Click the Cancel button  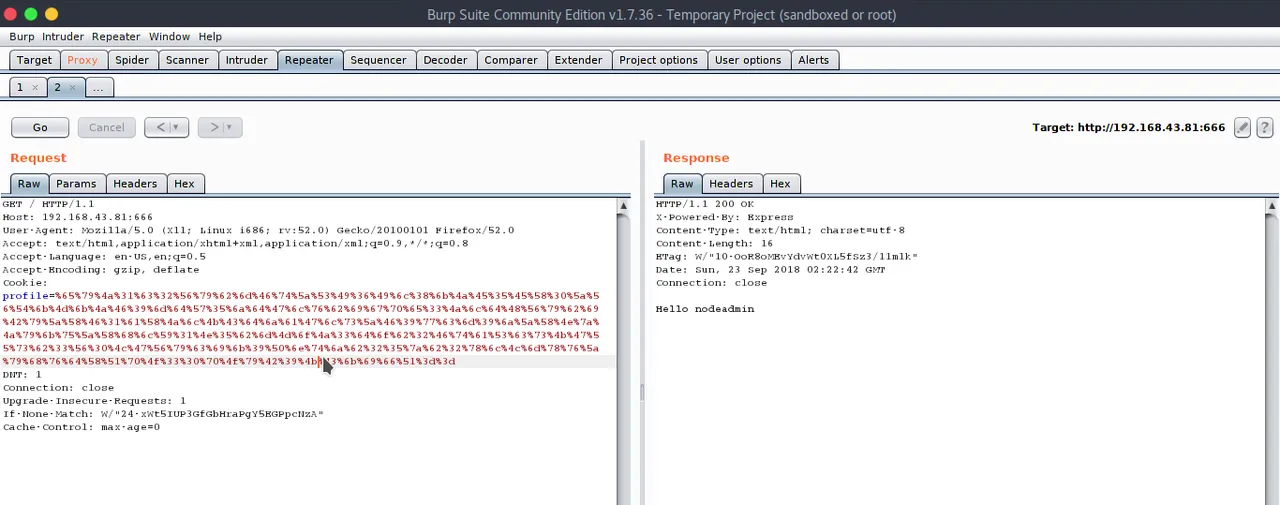[x=106, y=127]
